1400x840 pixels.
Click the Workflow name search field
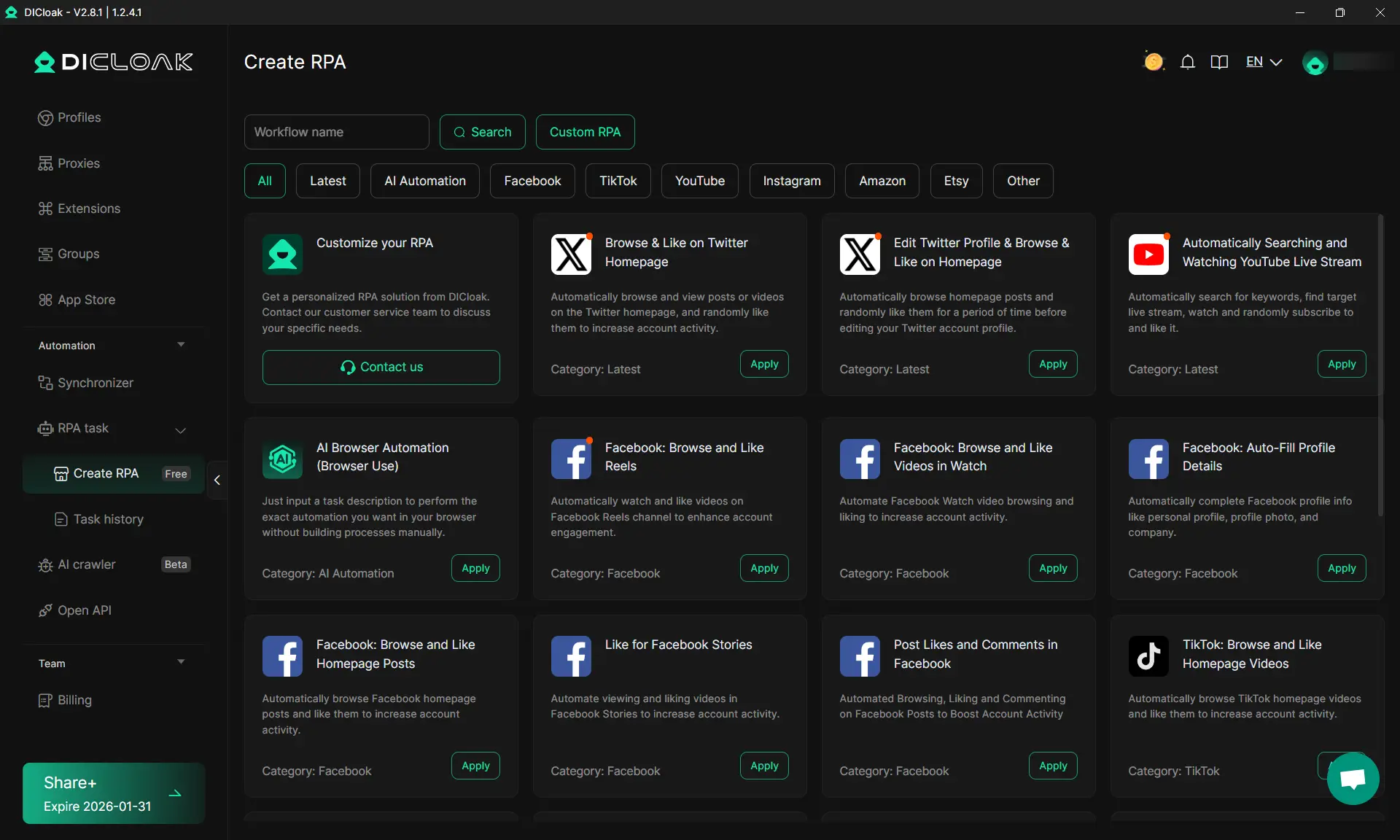(x=336, y=132)
